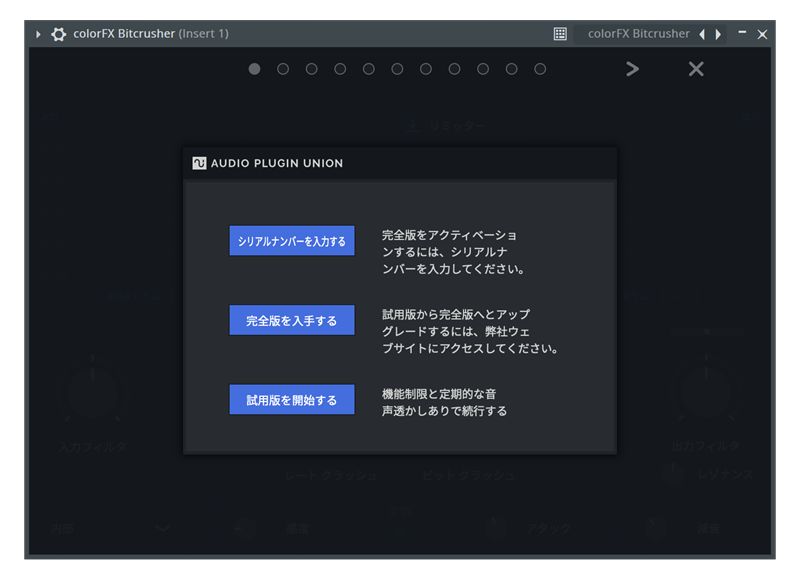Open detailed settings via the gear icon
800x588 pixels.
coord(59,34)
